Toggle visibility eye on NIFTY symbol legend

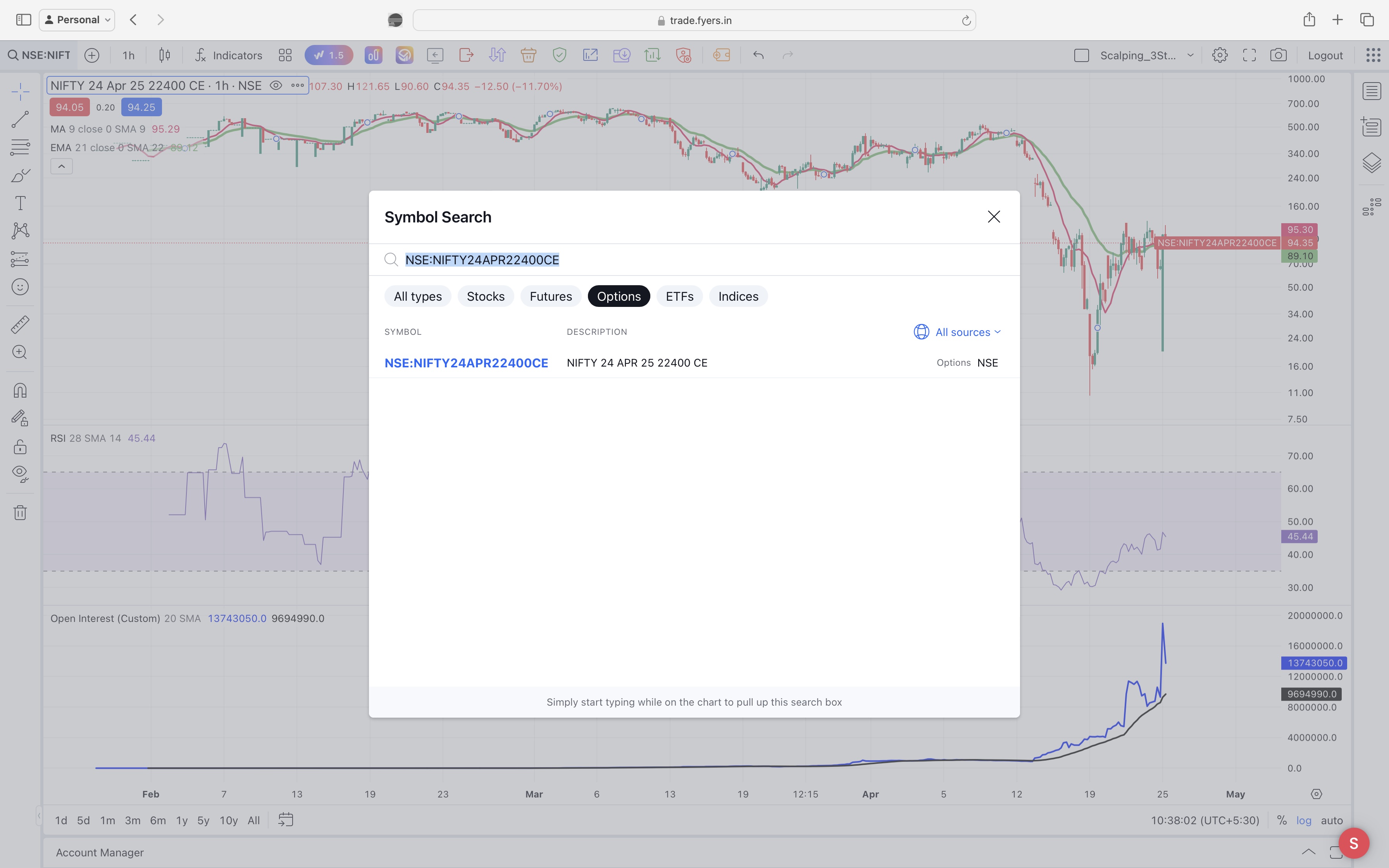click(x=276, y=86)
